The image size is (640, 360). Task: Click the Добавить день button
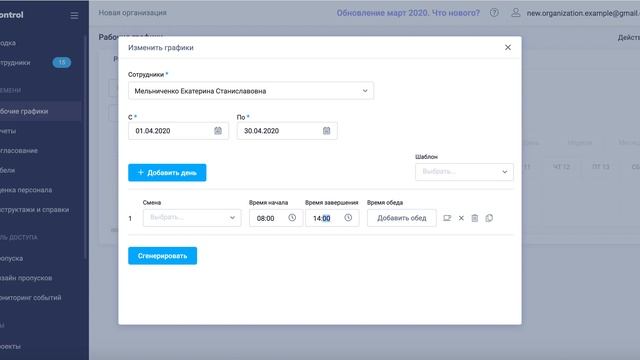tap(167, 173)
